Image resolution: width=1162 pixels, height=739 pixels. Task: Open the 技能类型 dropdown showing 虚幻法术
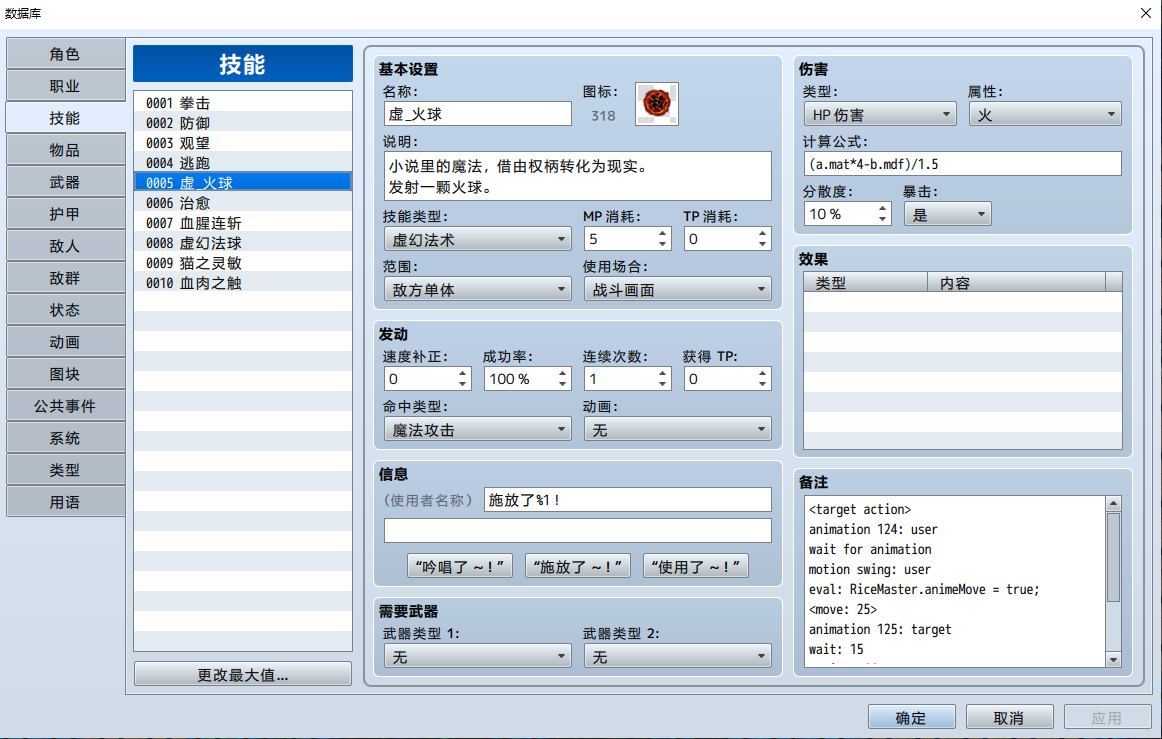(x=477, y=239)
